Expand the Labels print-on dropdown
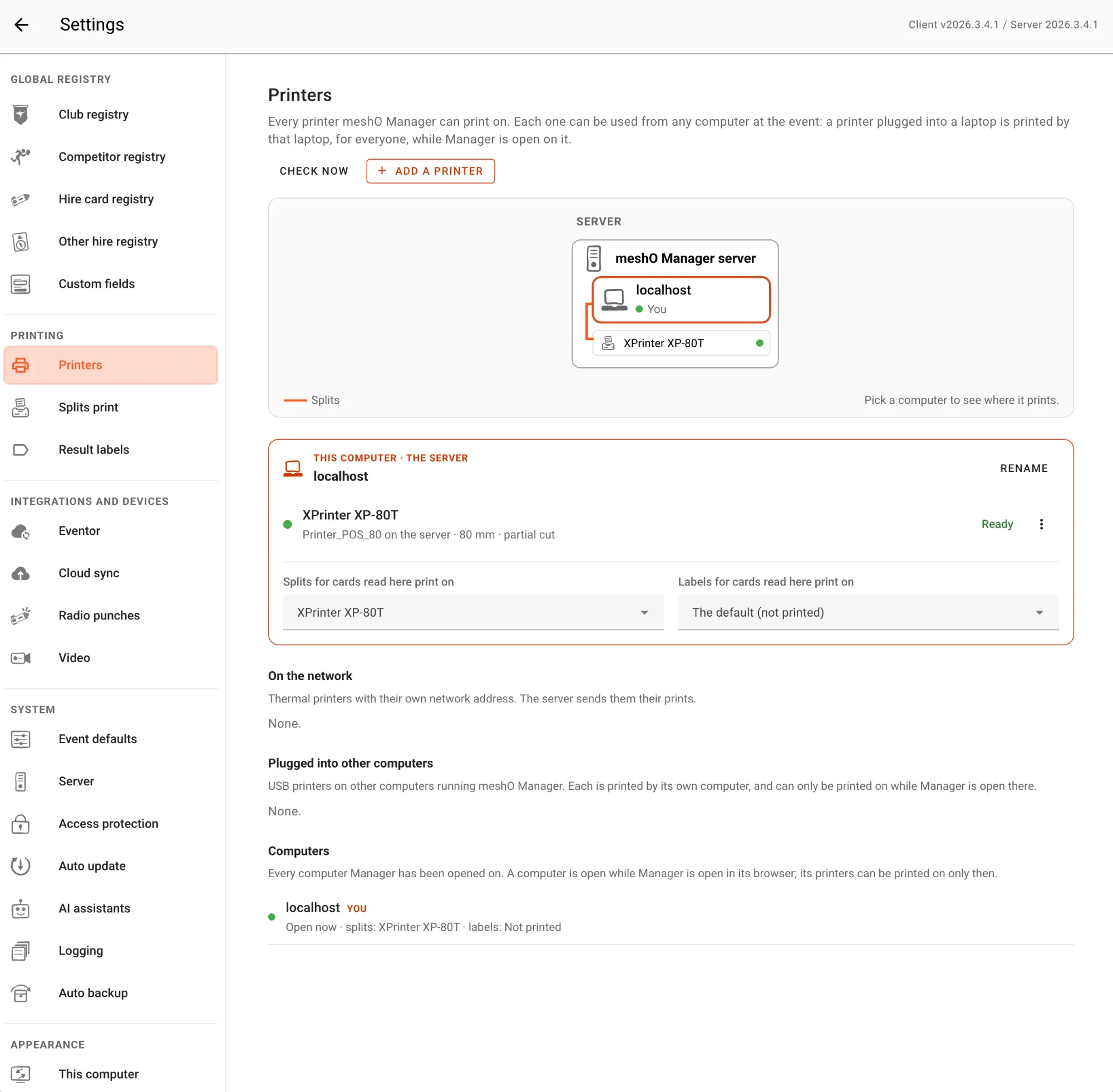 [x=868, y=613]
